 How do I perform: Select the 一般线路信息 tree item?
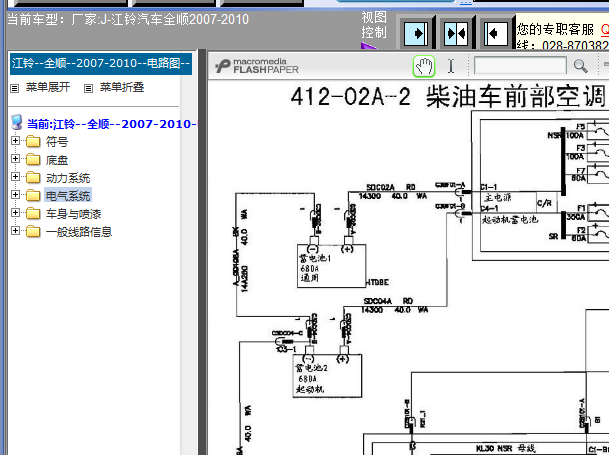[79, 232]
